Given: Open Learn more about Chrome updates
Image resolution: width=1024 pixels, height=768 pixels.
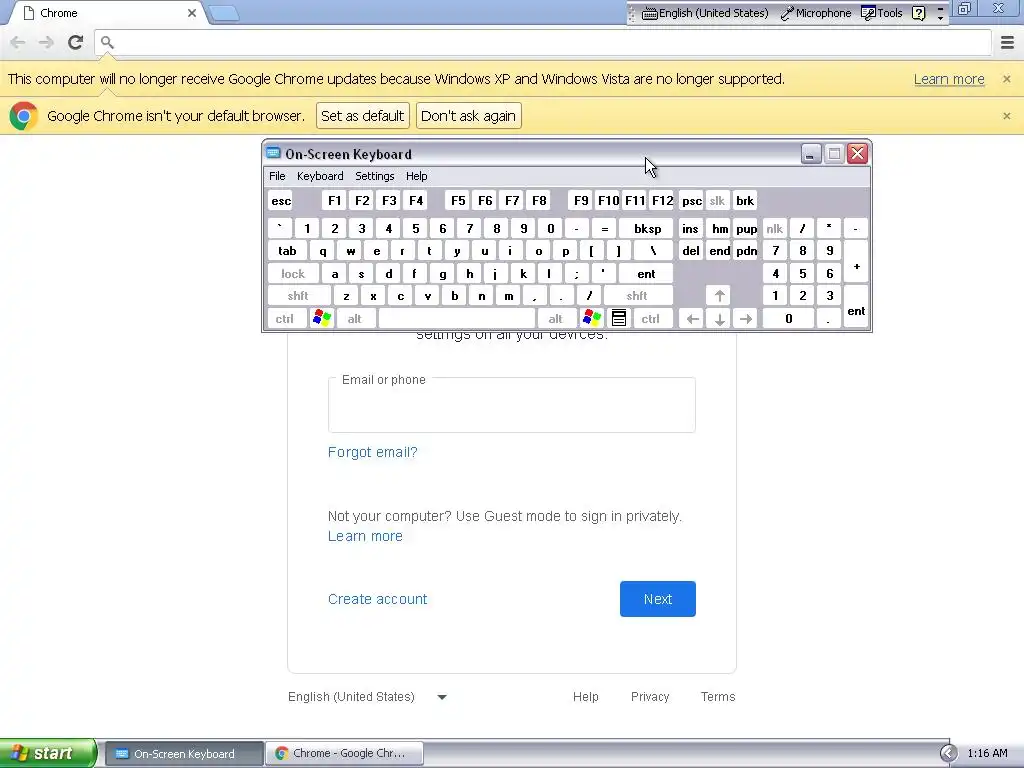Looking at the screenshot, I should pos(949,79).
